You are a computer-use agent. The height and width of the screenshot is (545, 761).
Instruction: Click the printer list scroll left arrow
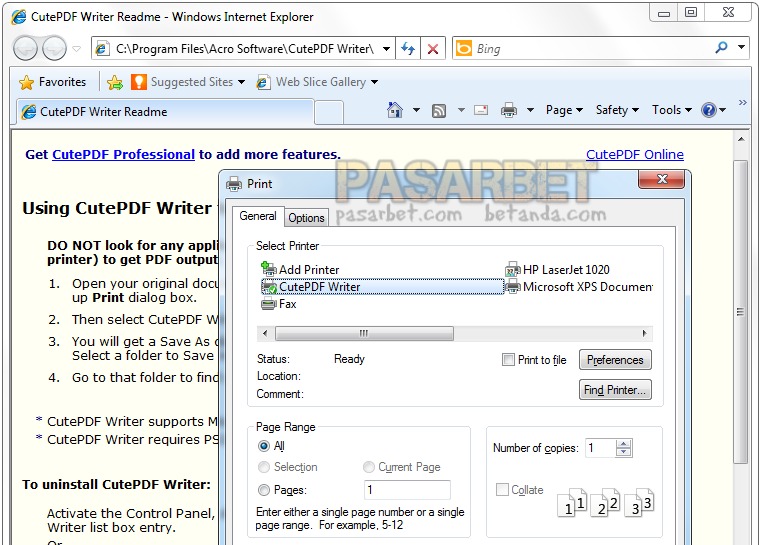pos(265,333)
